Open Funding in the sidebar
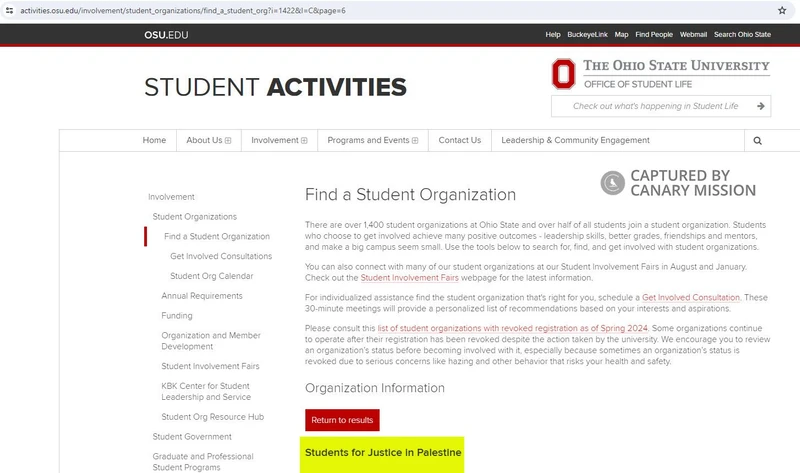Image resolution: width=800 pixels, height=473 pixels. point(177,316)
